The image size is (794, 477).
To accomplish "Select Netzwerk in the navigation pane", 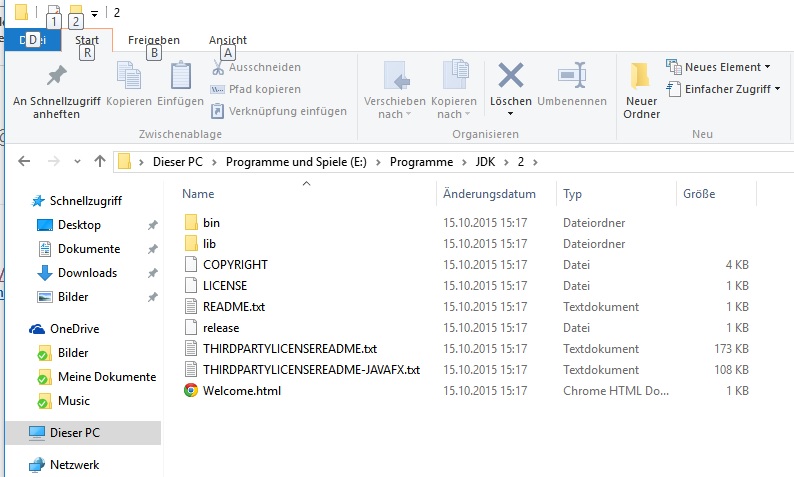I will (x=74, y=465).
